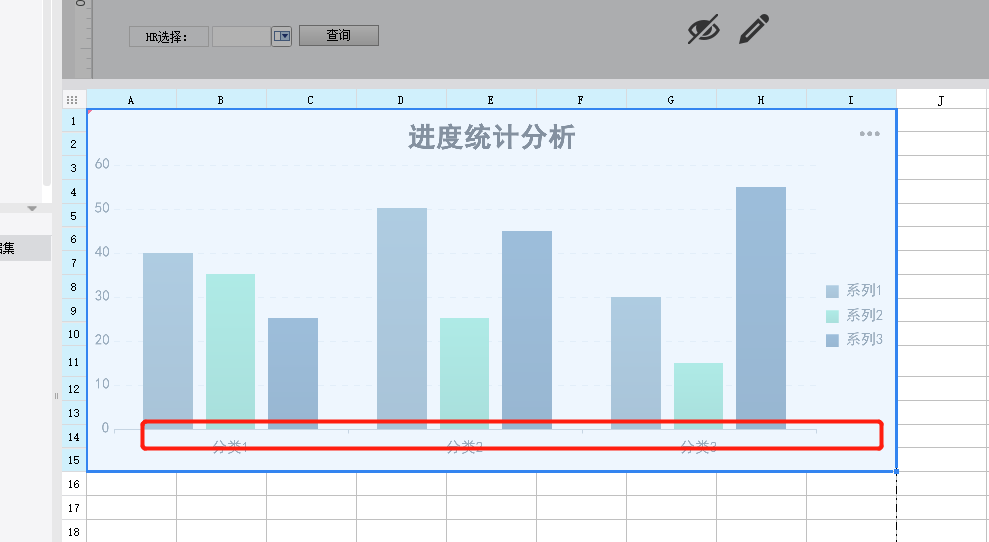The height and width of the screenshot is (542, 989).
Task: Click the chart's bottom-right resize handle
Action: point(896,471)
